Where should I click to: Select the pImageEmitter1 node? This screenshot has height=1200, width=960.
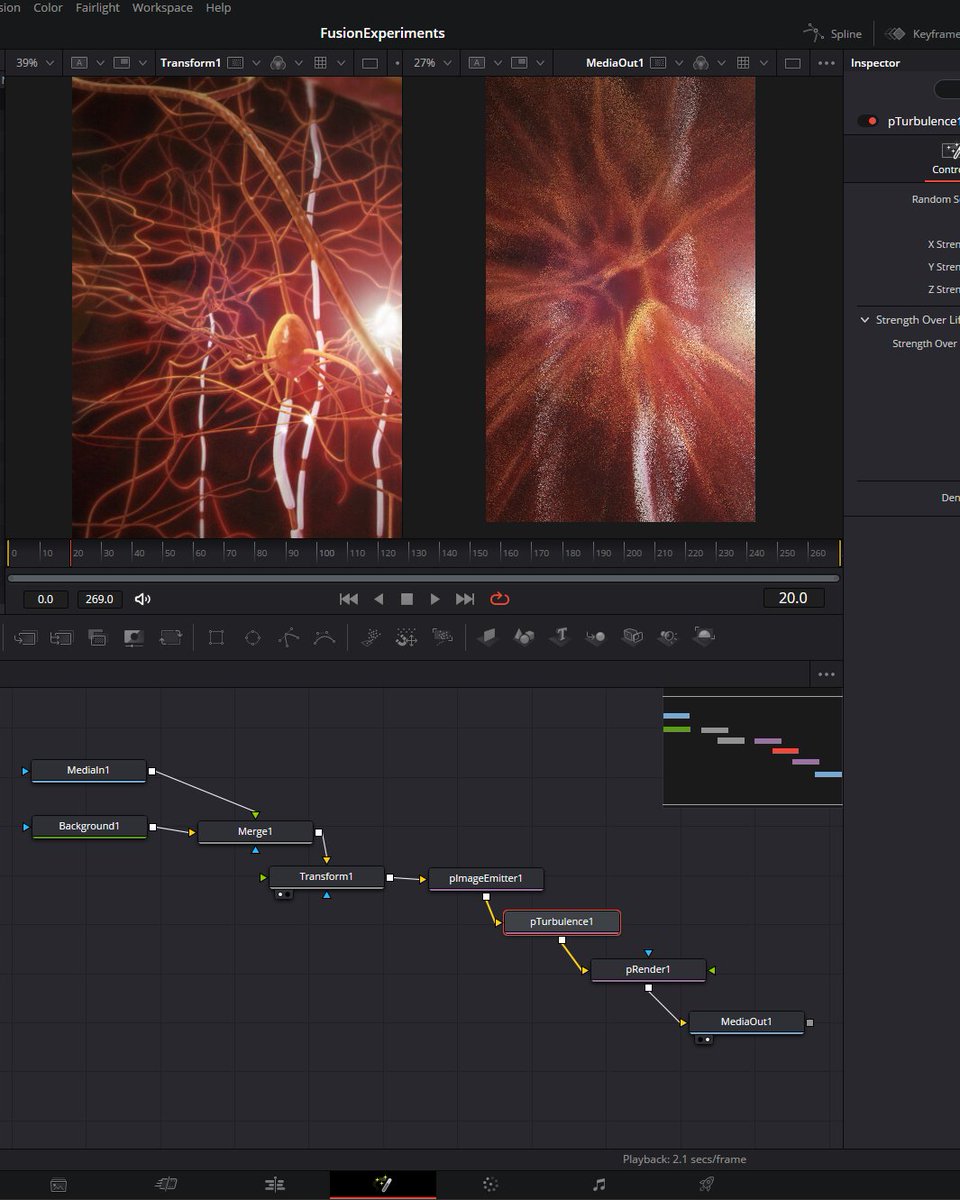(486, 879)
